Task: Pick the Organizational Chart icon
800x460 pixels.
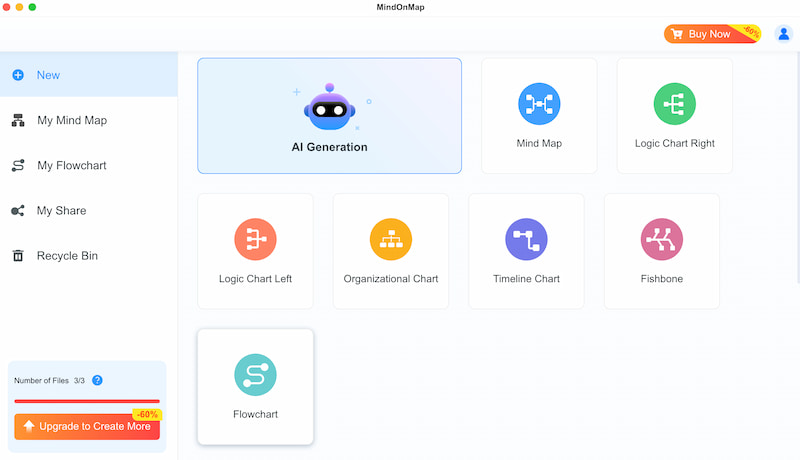Action: tap(391, 239)
